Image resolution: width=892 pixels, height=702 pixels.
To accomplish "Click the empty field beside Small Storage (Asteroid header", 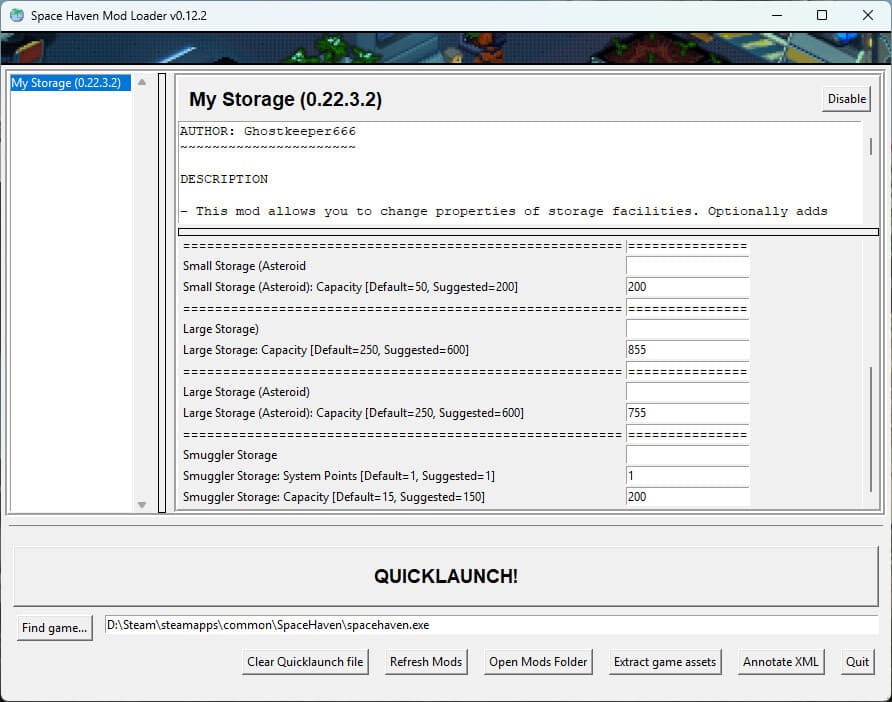I will tap(687, 266).
